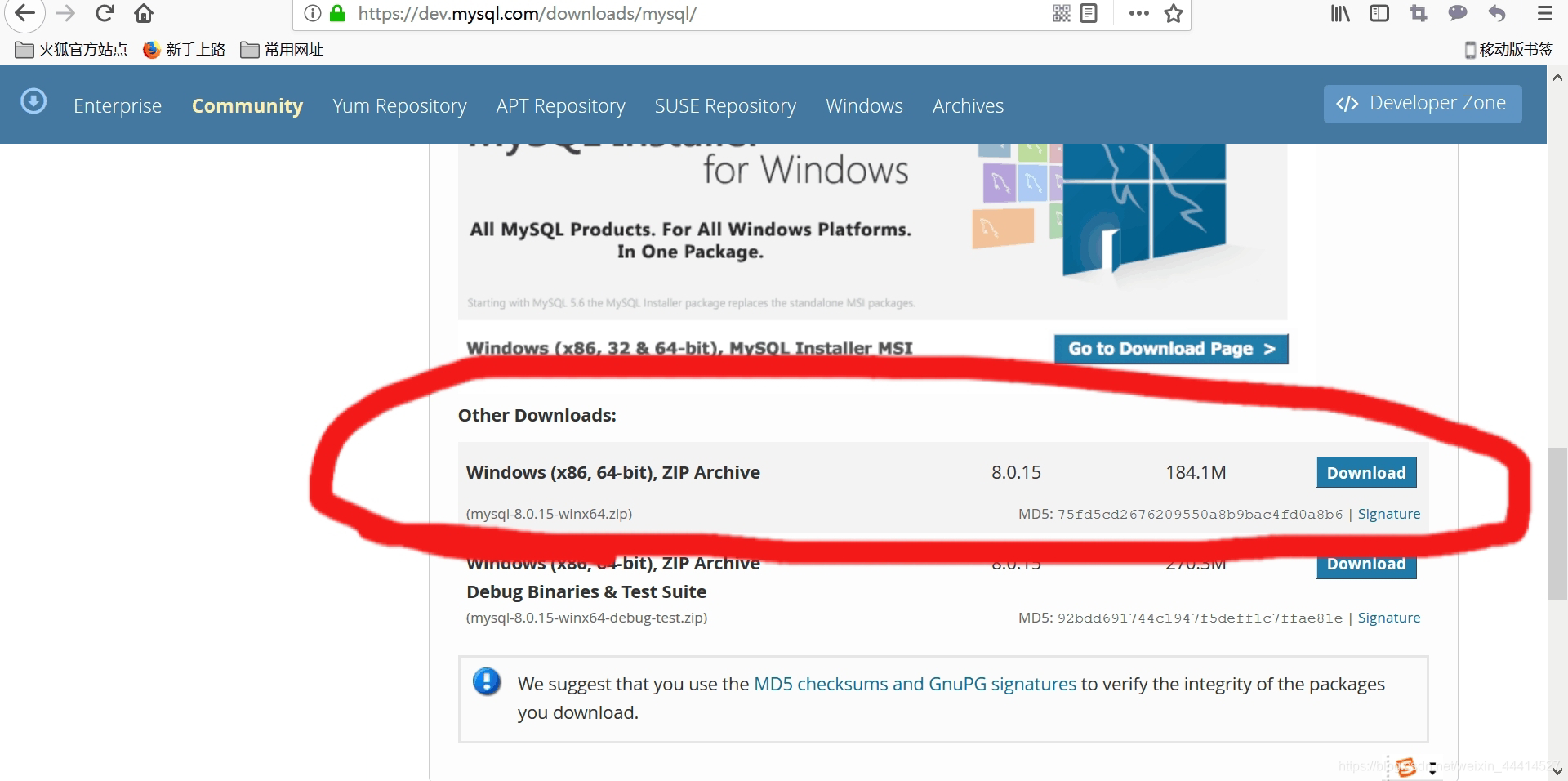This screenshot has width=1568, height=781.
Task: Select the Community tab
Action: pyautogui.click(x=247, y=106)
